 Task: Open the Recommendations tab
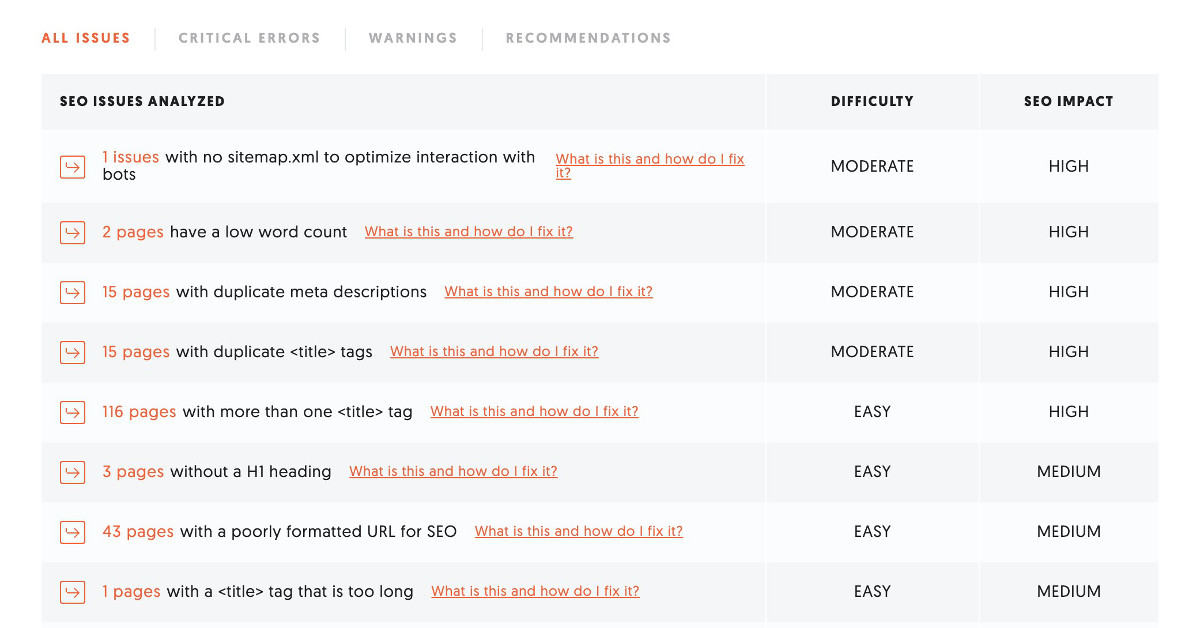pos(588,38)
